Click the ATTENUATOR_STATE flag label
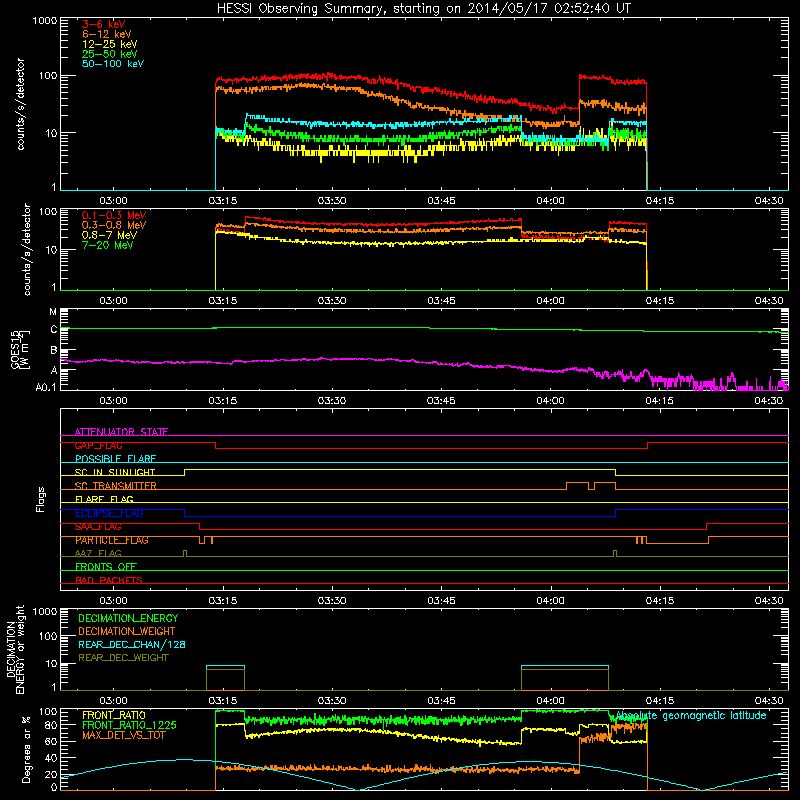The height and width of the screenshot is (800, 800). coord(121,432)
